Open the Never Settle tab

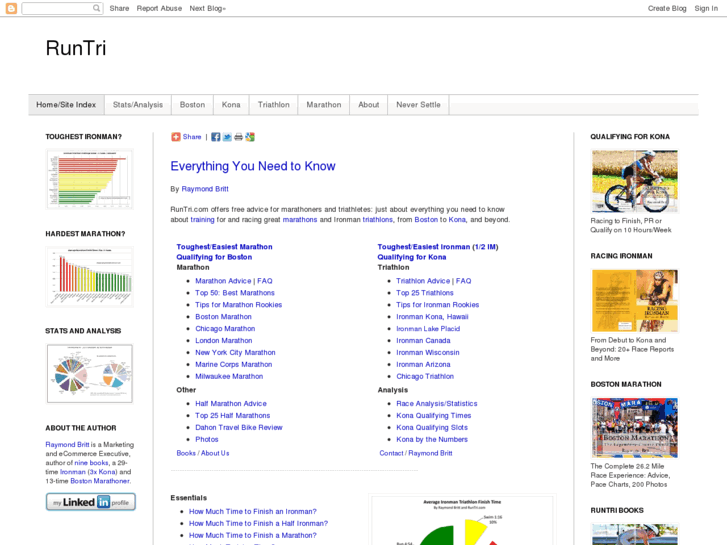[418, 105]
